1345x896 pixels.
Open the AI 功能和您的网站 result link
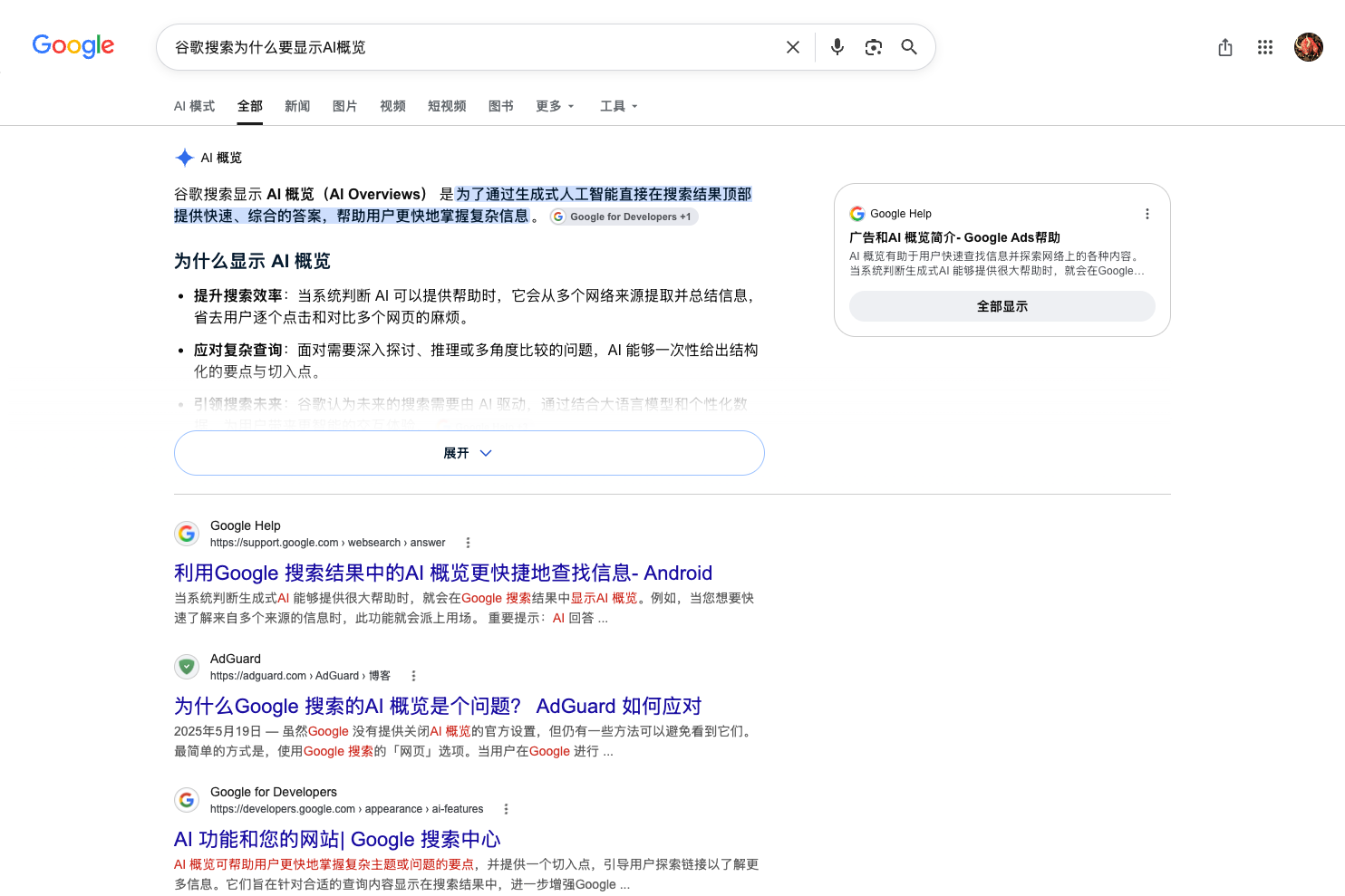tap(337, 839)
